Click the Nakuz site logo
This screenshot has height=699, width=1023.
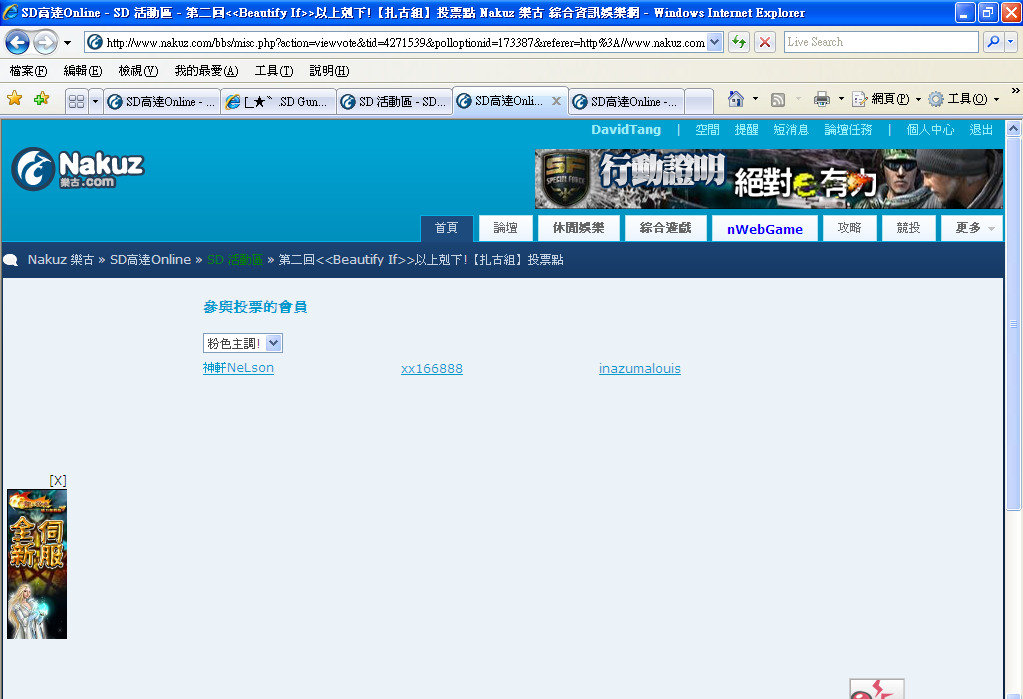78,169
